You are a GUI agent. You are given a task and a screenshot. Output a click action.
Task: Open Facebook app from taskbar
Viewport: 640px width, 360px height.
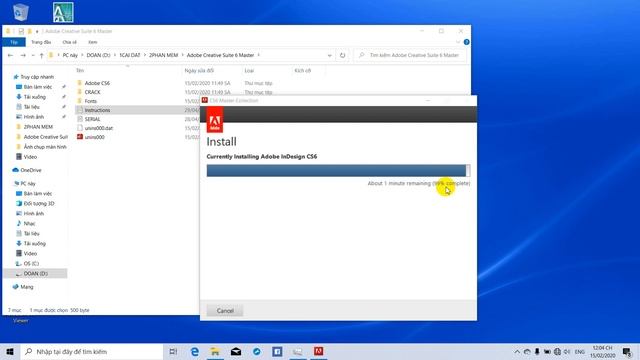[x=277, y=351]
